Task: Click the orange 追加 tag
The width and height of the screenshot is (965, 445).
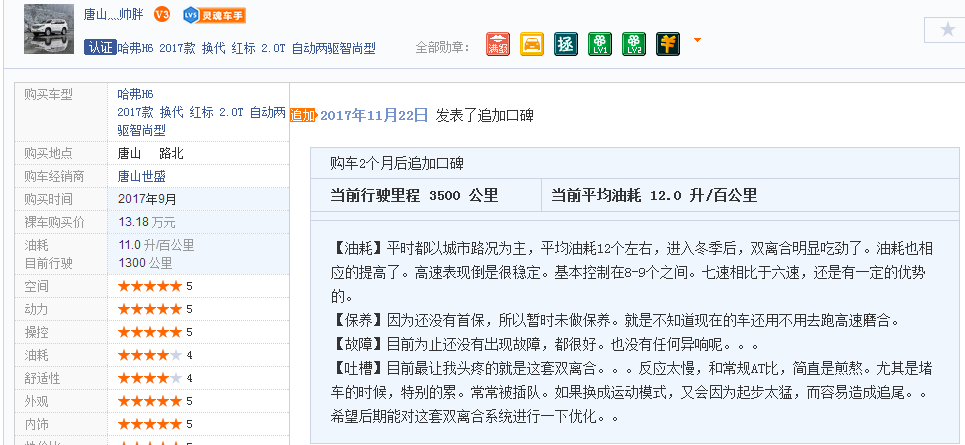Action: pos(303,115)
